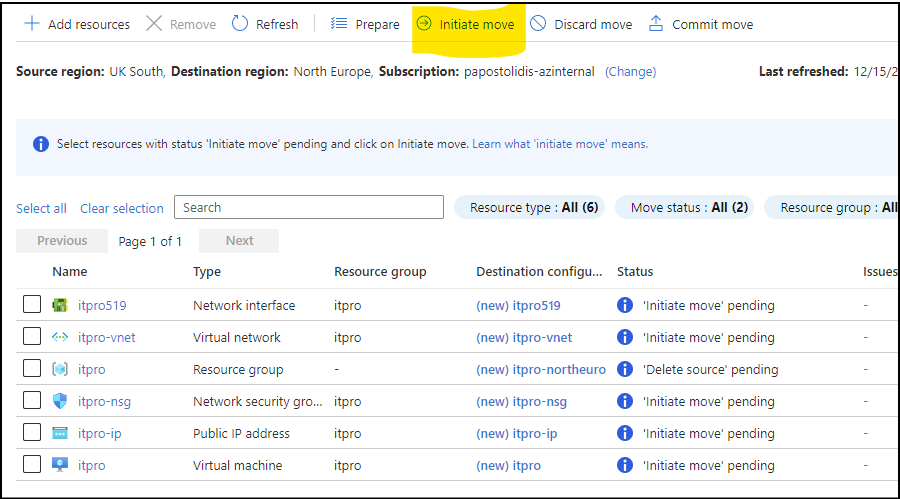Select the itpro-ip row checkbox
900x499 pixels.
tap(32, 433)
